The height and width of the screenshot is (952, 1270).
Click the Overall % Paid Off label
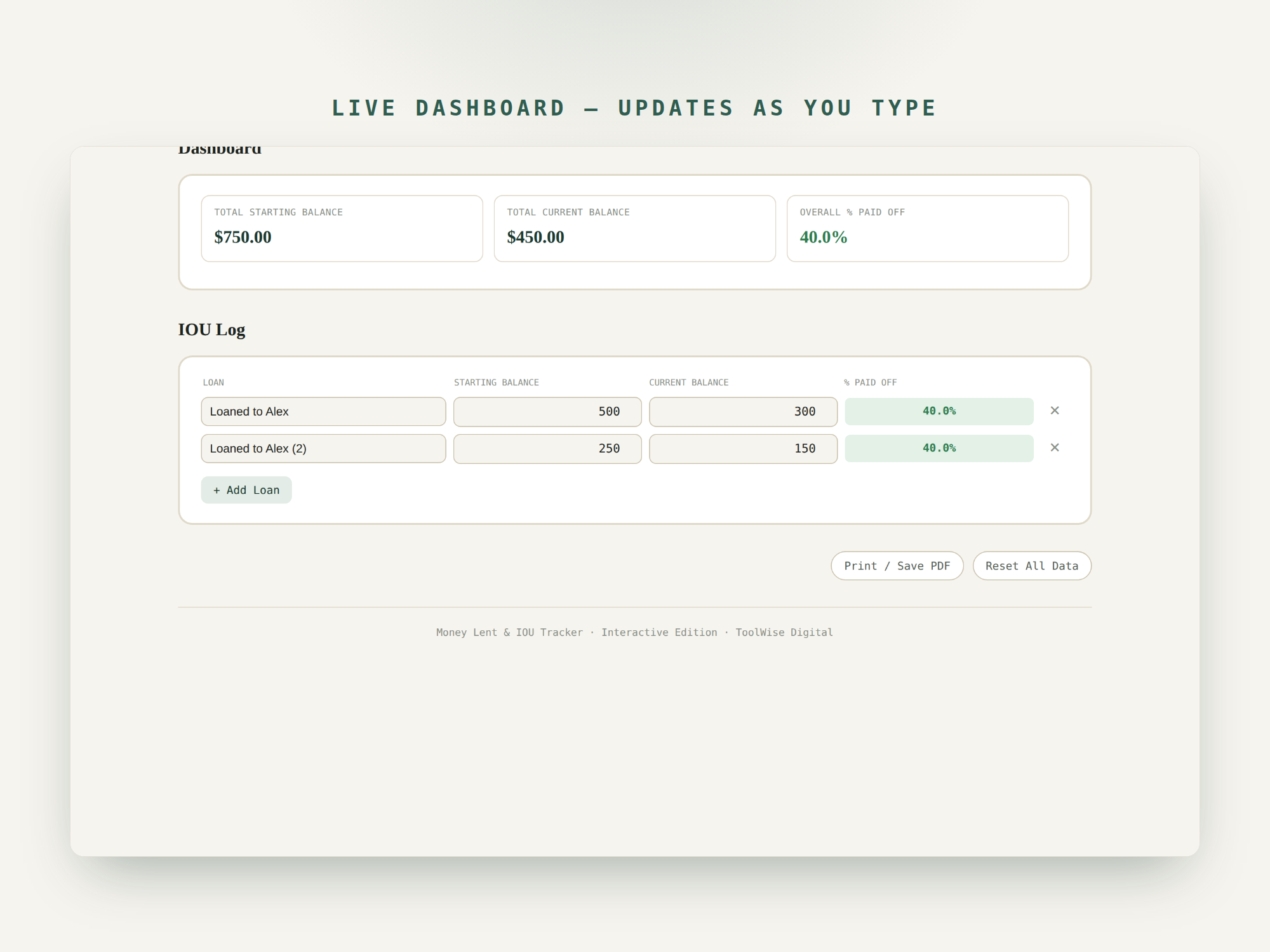(852, 212)
